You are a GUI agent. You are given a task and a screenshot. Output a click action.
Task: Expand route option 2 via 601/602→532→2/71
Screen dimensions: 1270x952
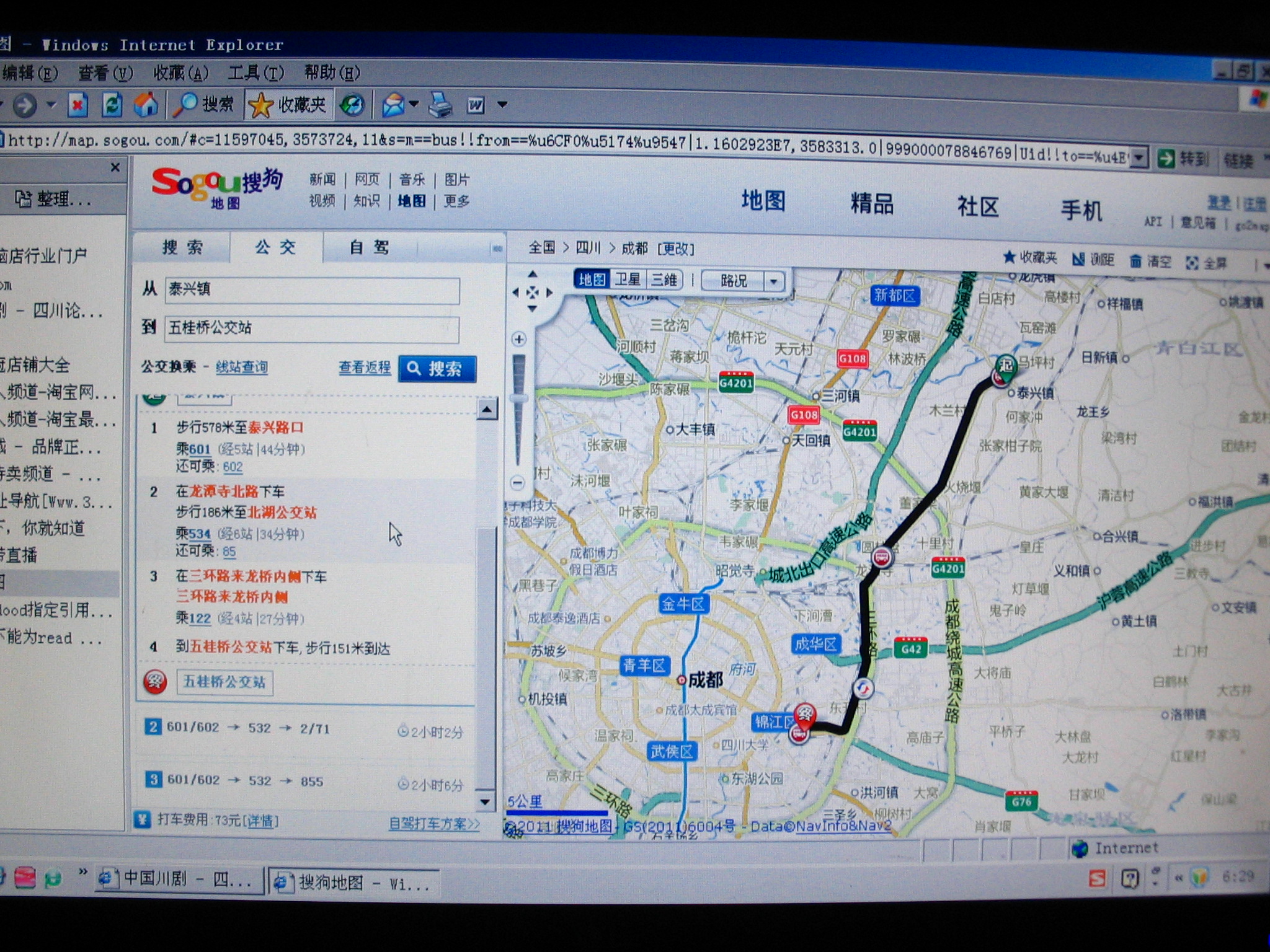tap(248, 728)
